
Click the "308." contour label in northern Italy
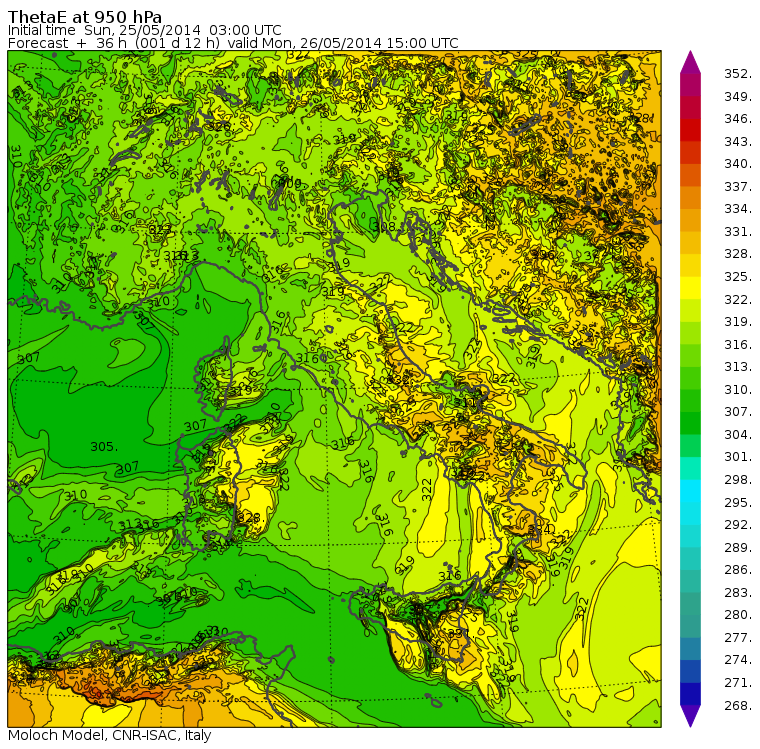385,227
